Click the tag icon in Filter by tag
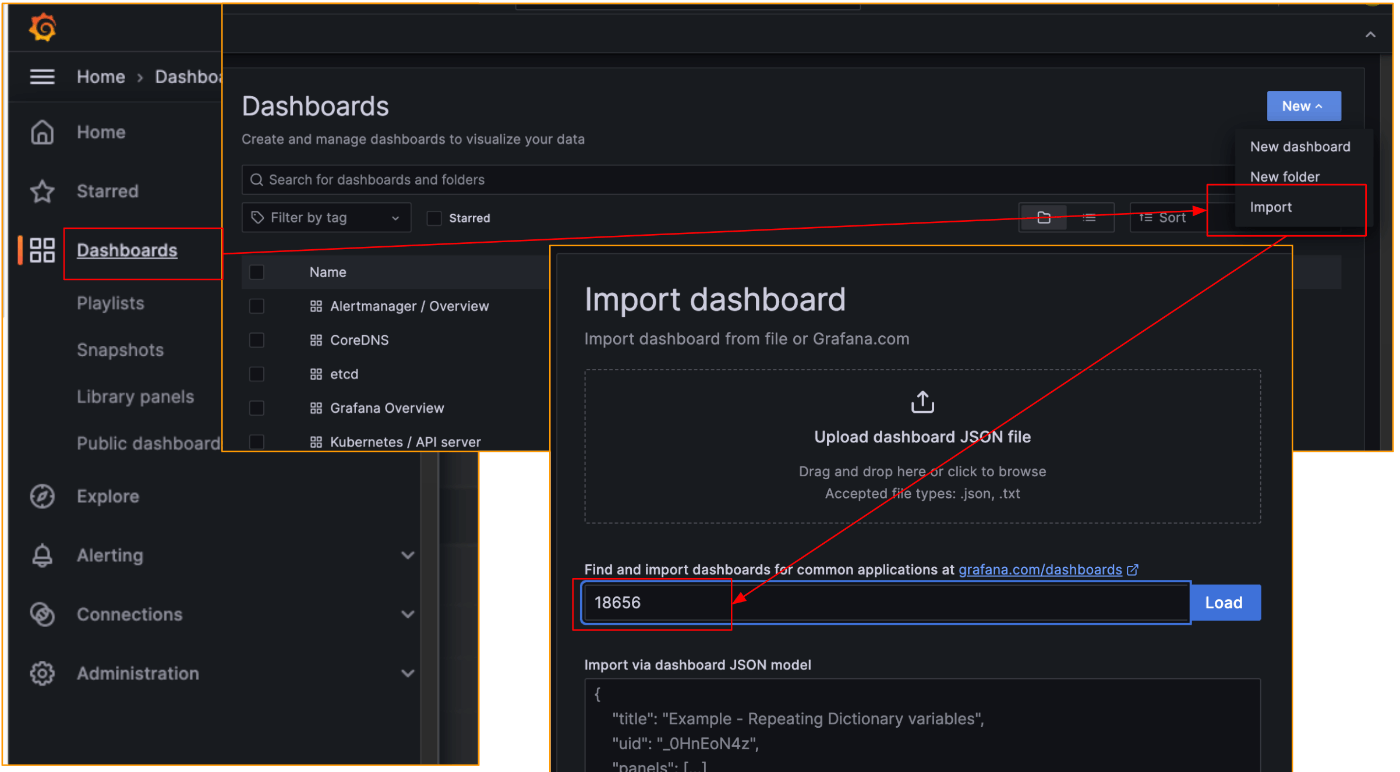 coord(258,218)
